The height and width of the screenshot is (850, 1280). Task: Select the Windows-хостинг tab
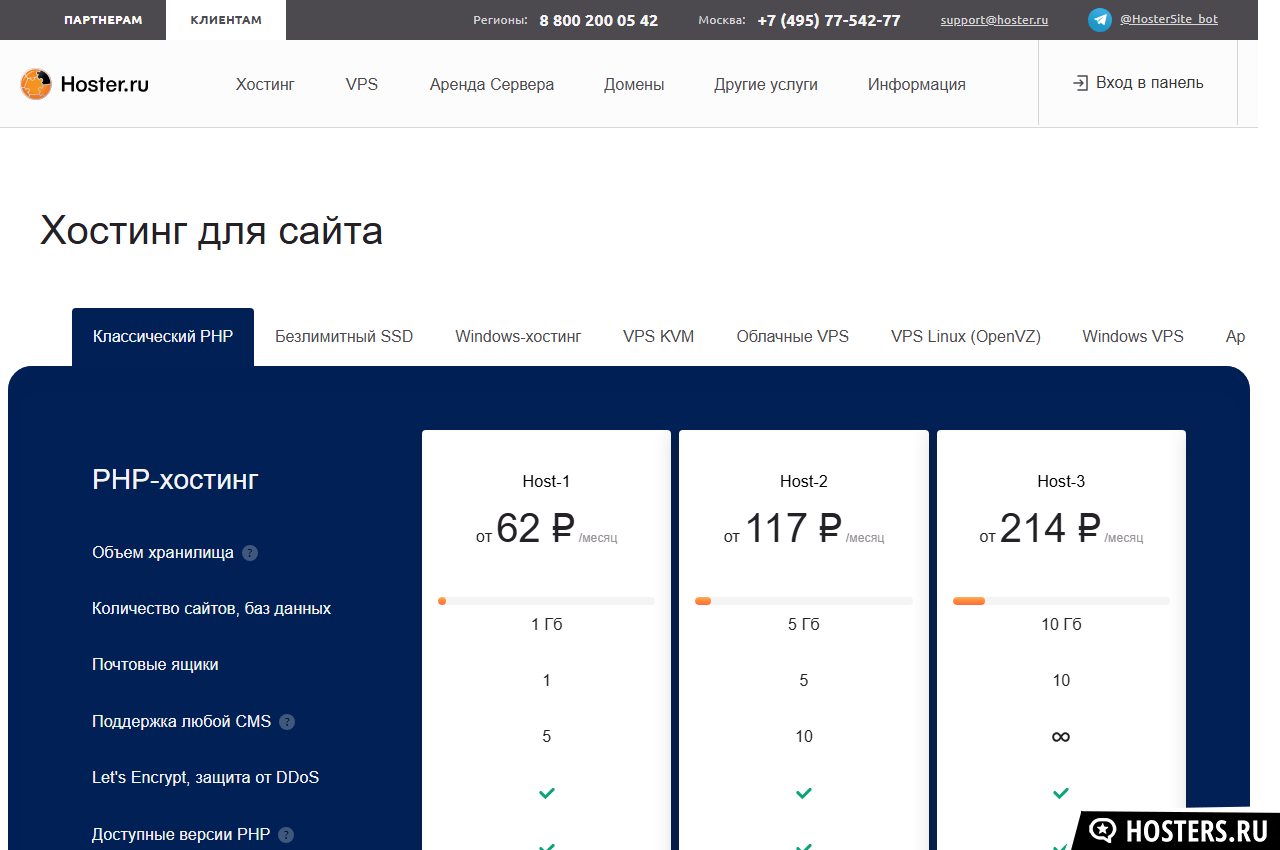coord(518,337)
